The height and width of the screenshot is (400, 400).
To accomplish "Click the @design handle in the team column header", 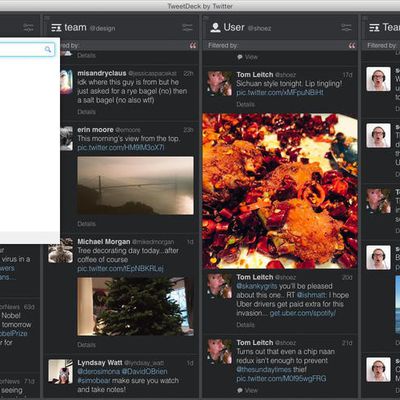I will tap(102, 29).
